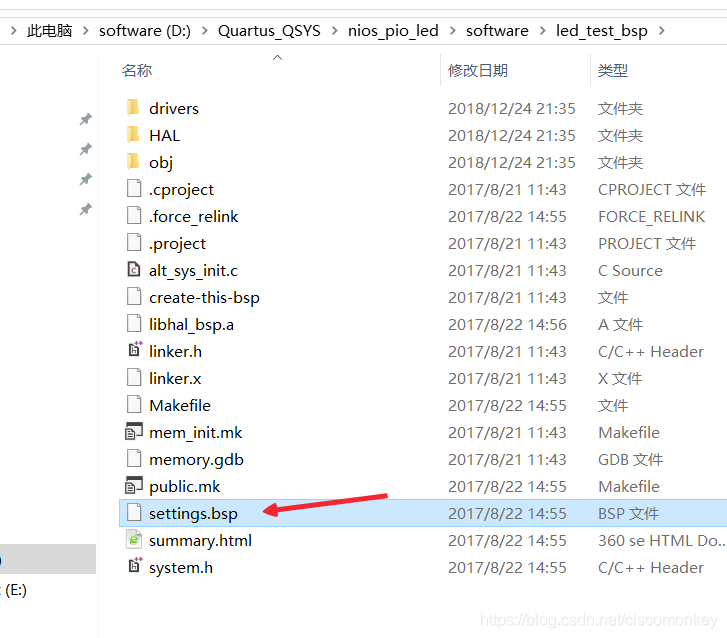Click the system.h header file icon
Screen dimensions: 727x638
(x=135, y=566)
